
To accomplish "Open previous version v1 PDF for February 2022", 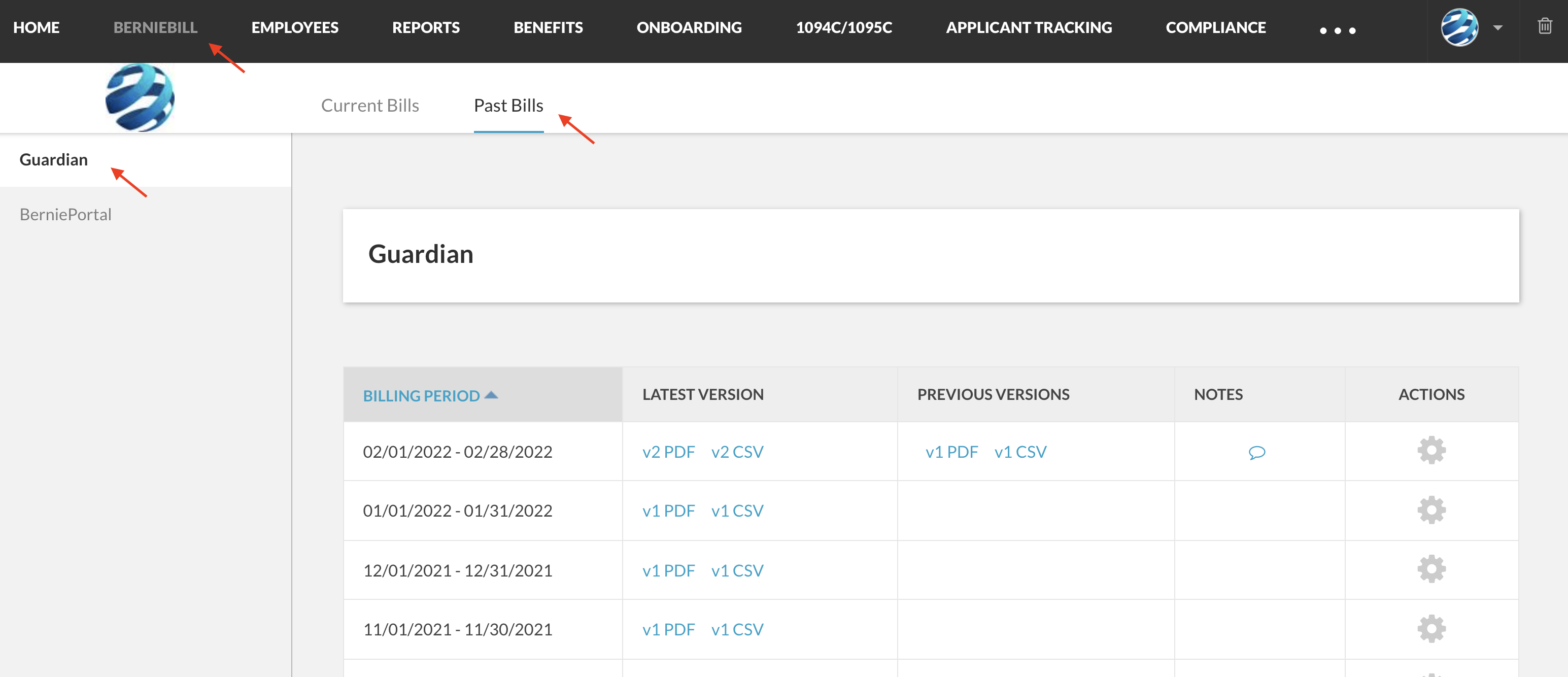I will 951,452.
